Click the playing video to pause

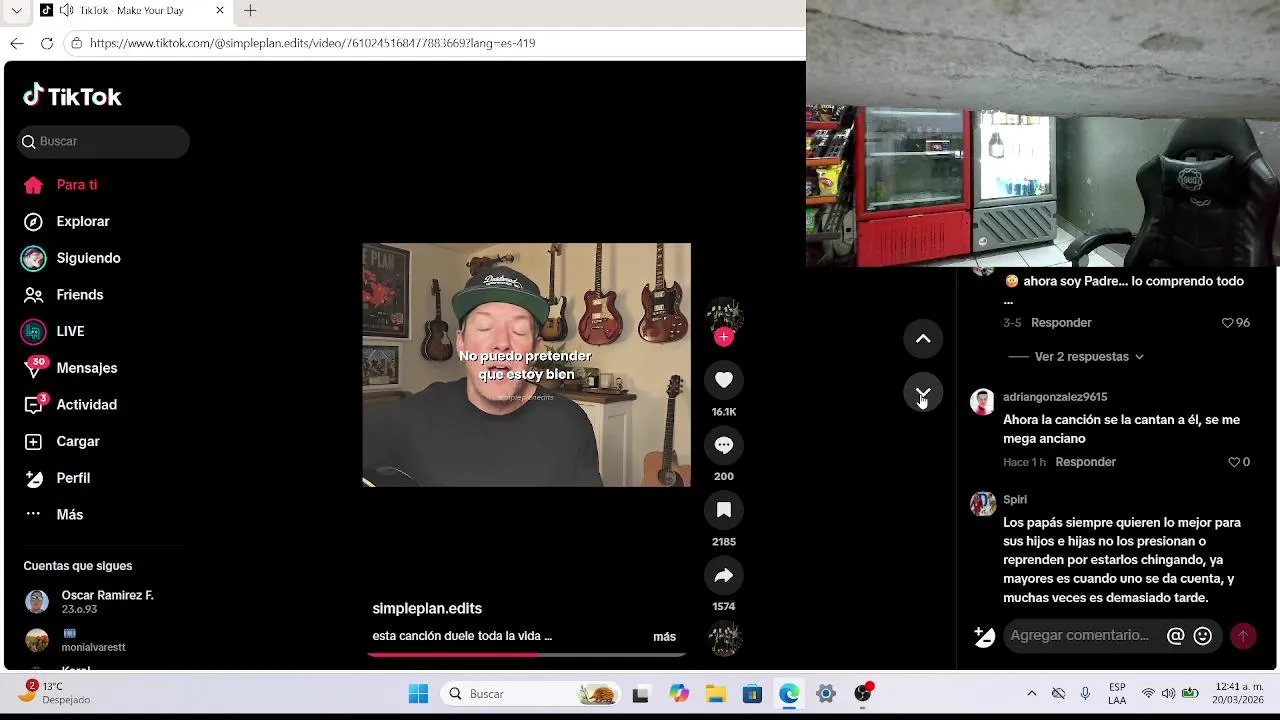click(x=526, y=365)
